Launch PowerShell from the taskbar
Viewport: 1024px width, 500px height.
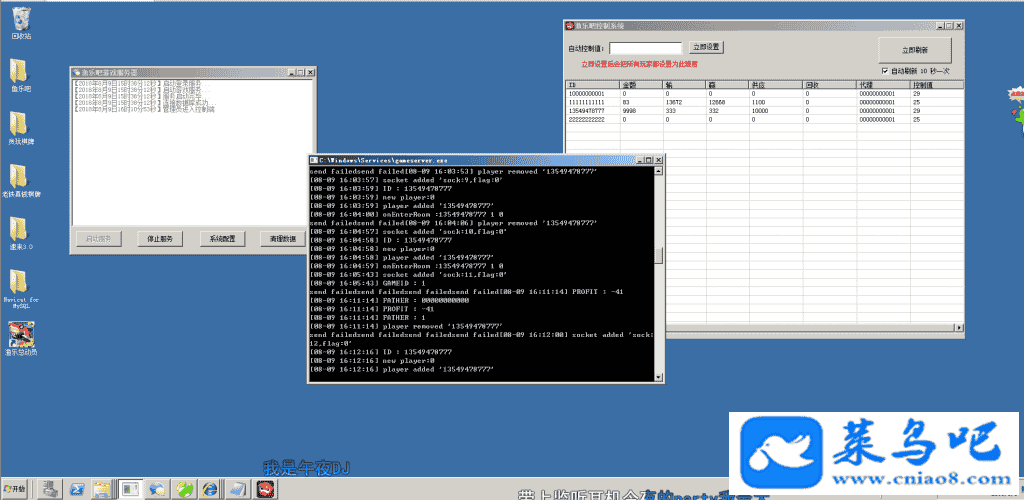point(76,488)
